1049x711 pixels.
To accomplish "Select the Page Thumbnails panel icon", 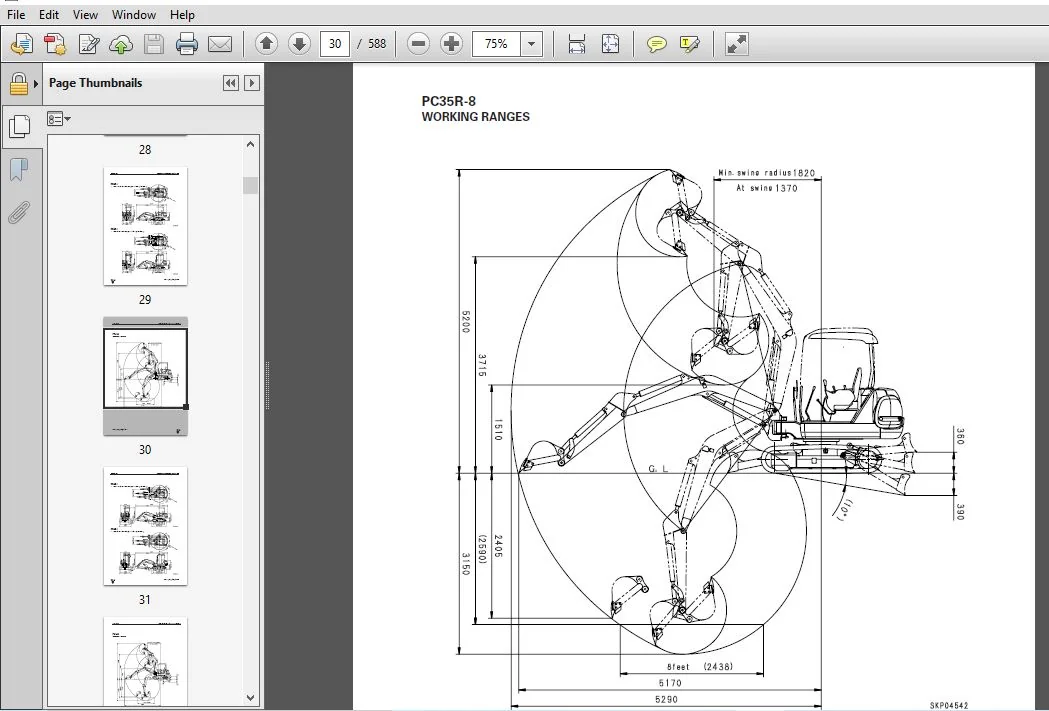I will click(x=19, y=126).
